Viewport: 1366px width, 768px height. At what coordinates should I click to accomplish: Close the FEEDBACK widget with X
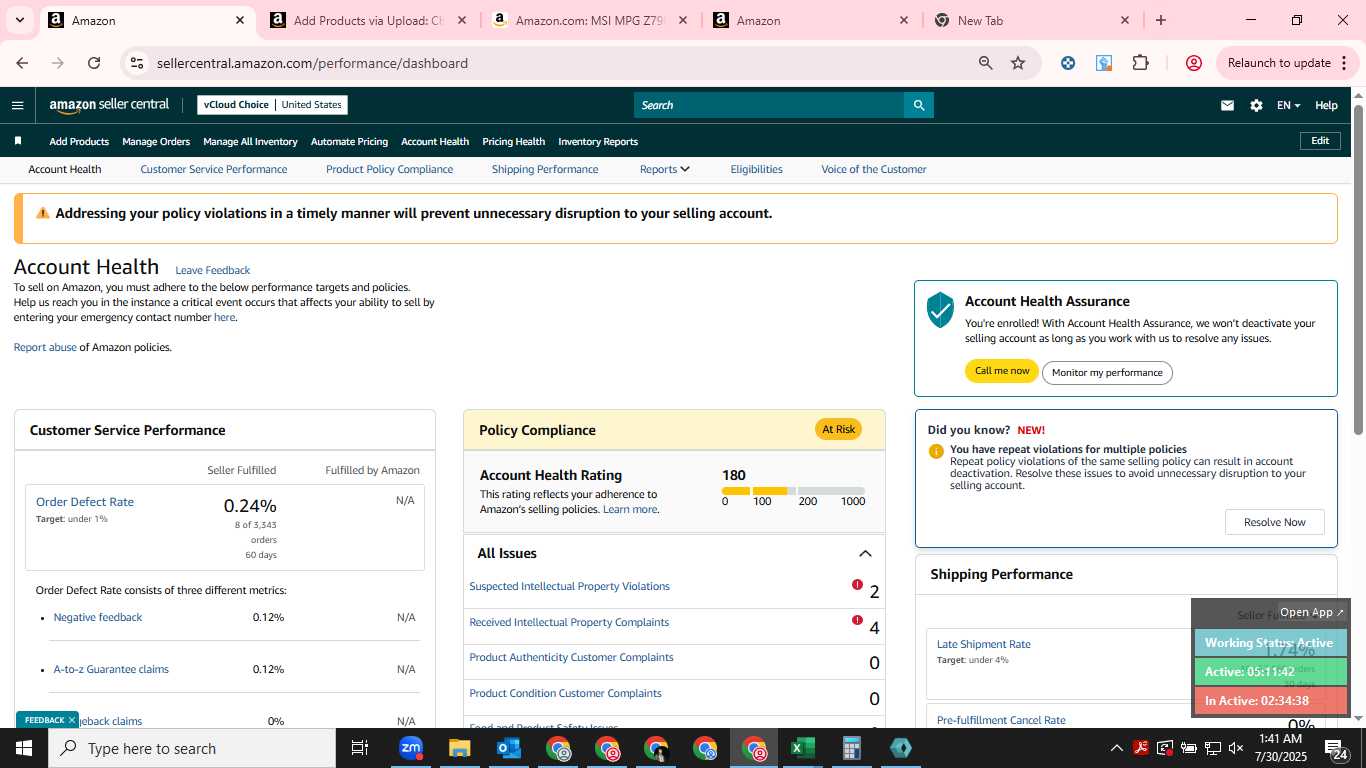click(x=72, y=720)
